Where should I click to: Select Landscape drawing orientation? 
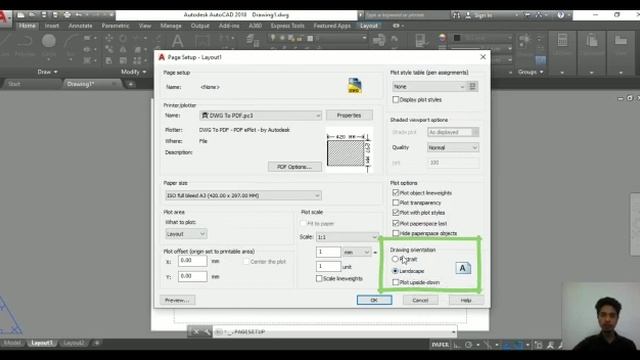click(x=395, y=271)
